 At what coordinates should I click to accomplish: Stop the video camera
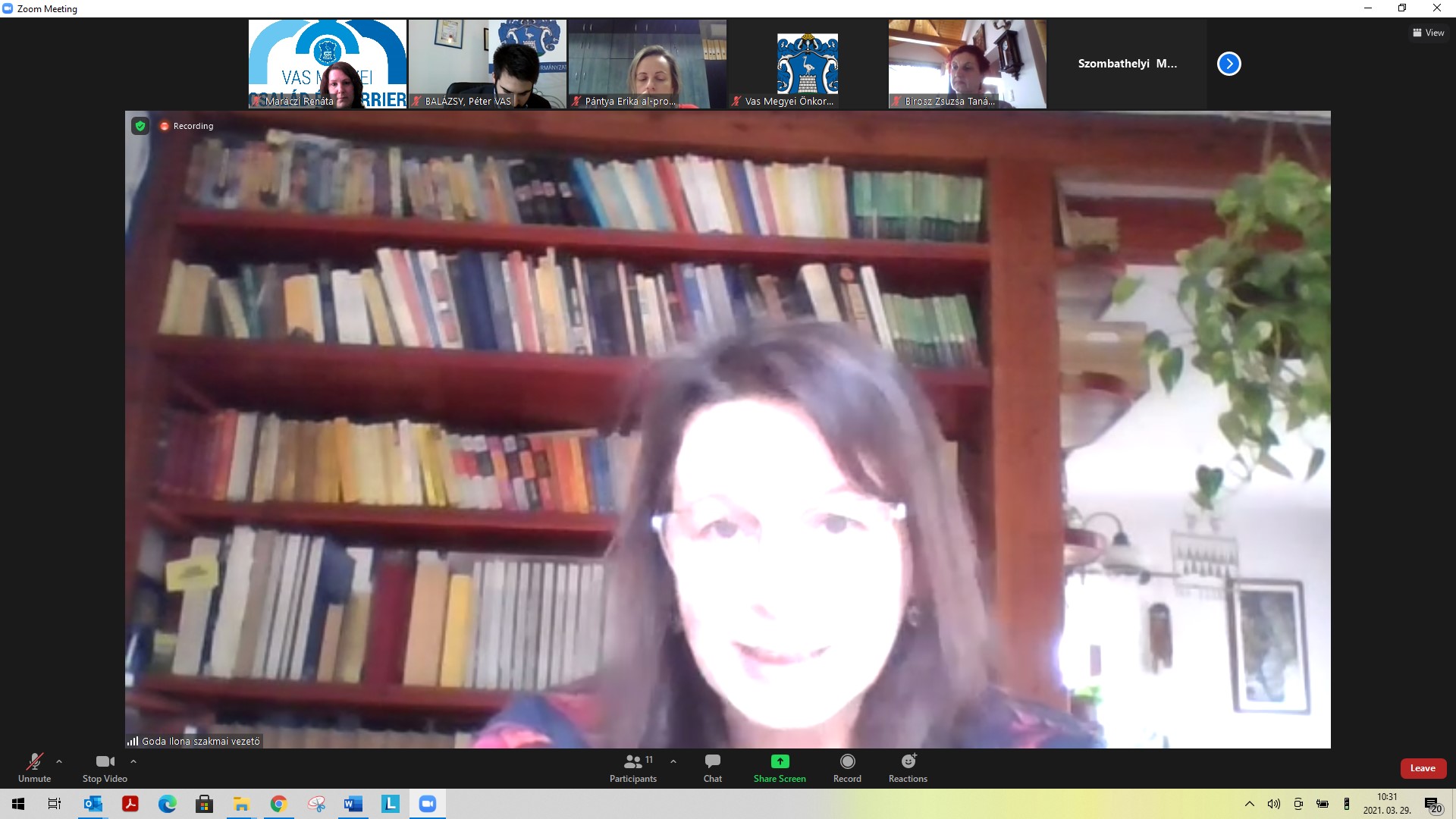pyautogui.click(x=105, y=767)
